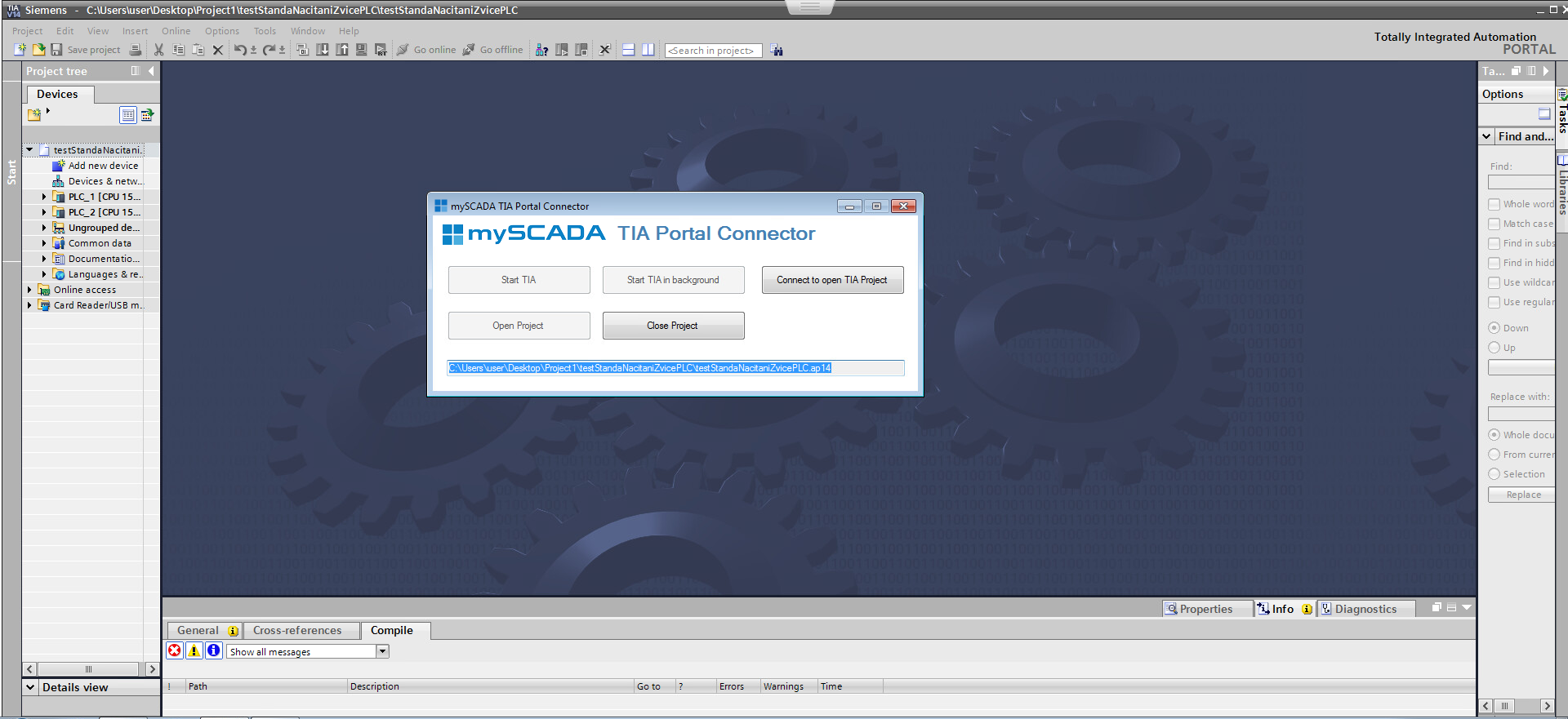1568x719 pixels.
Task: Click the project path text field
Action: tap(675, 368)
